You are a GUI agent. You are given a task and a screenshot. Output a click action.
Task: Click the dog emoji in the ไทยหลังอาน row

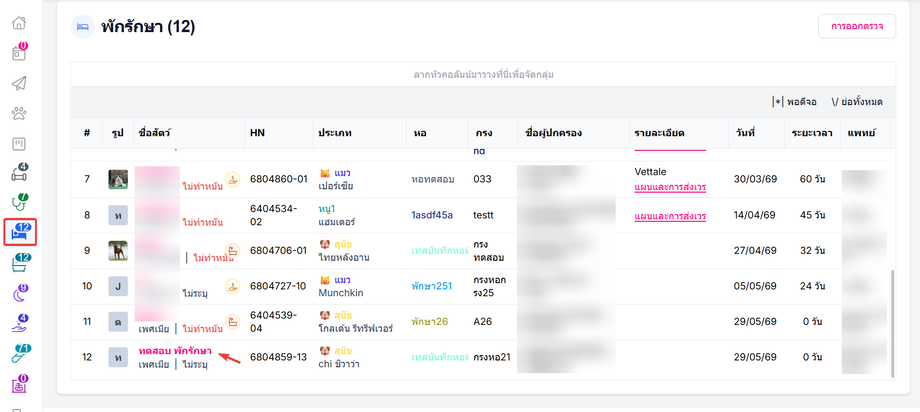pos(324,244)
